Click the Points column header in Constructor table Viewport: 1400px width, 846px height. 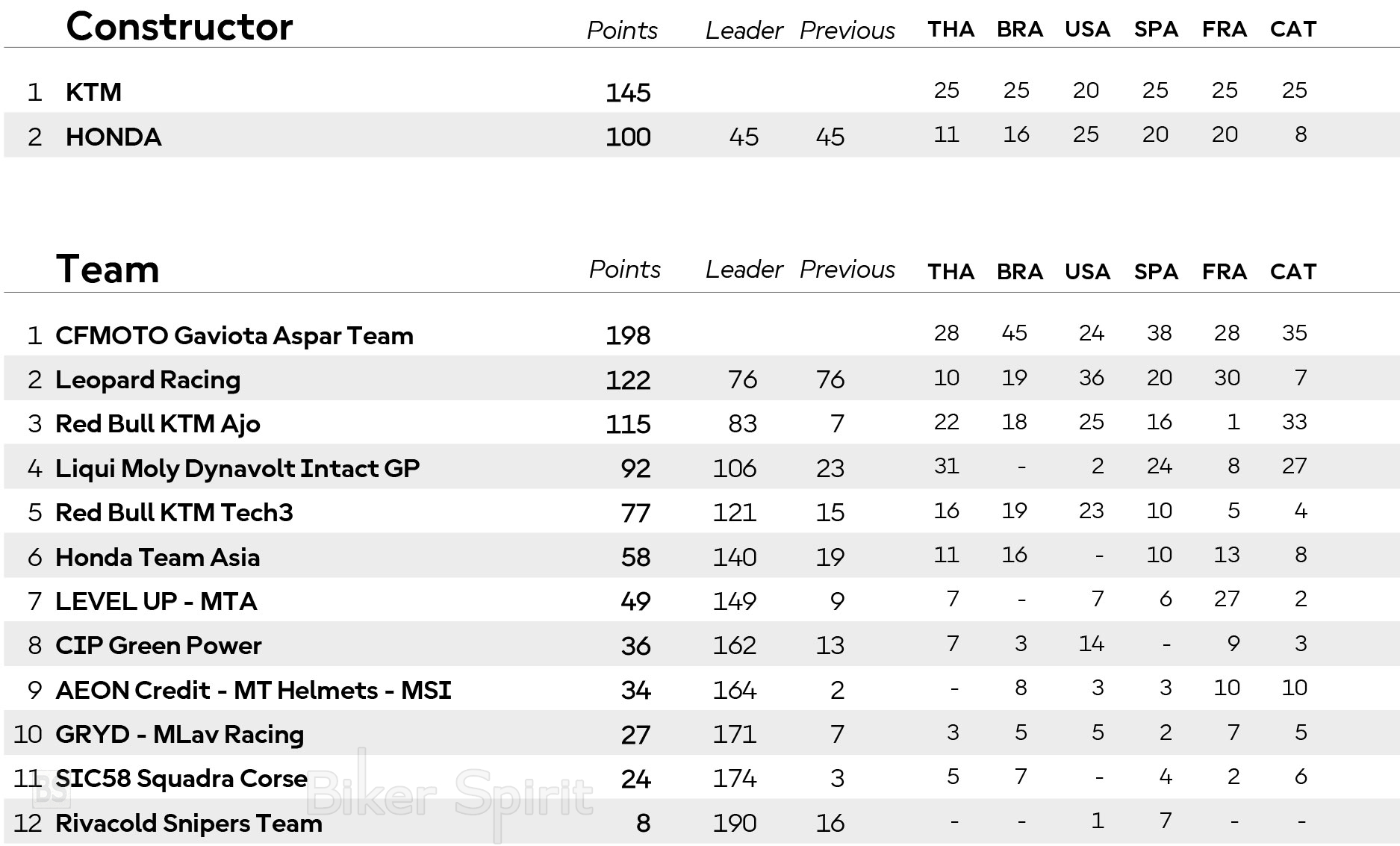(x=622, y=30)
